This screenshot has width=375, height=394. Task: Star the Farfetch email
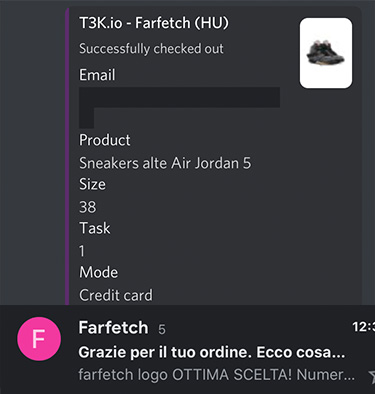click(371, 377)
